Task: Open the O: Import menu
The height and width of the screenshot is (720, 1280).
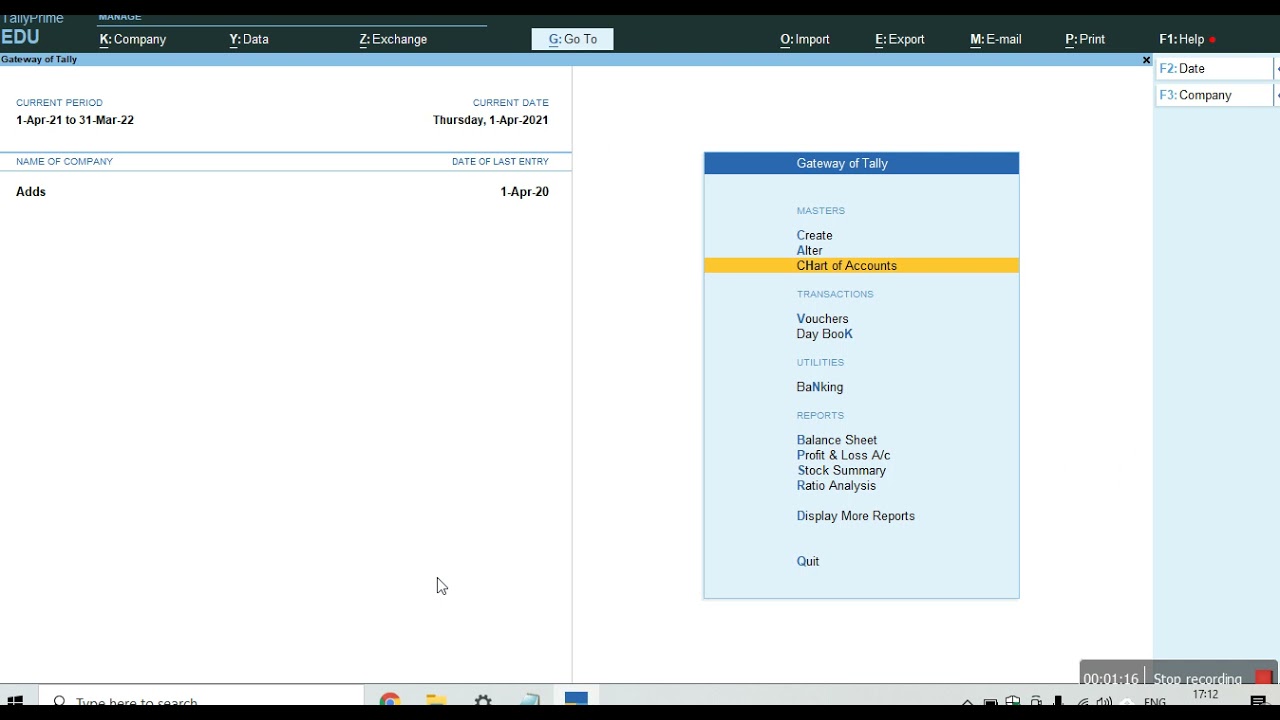Action: click(x=805, y=40)
